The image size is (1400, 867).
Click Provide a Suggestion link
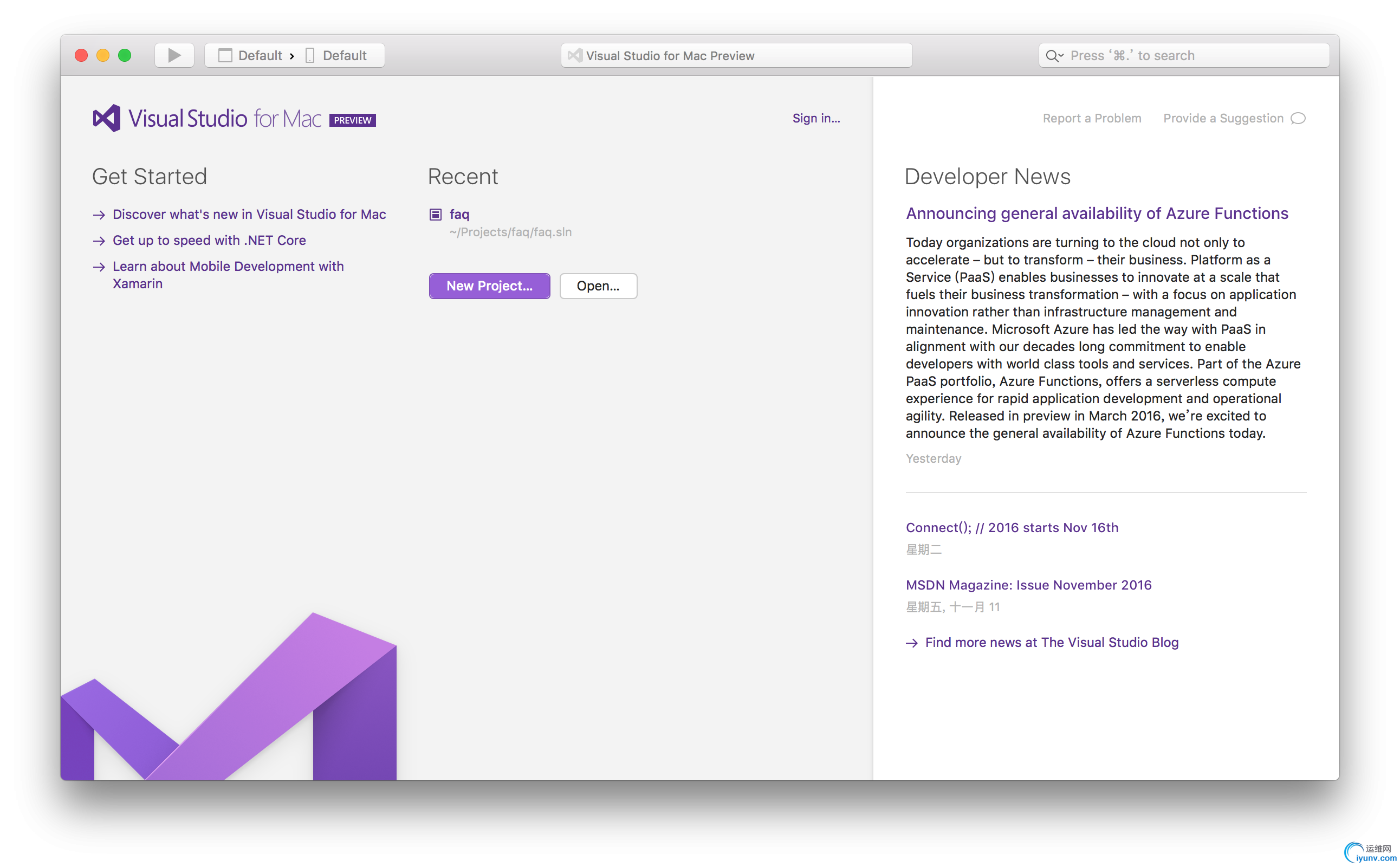coord(1223,118)
